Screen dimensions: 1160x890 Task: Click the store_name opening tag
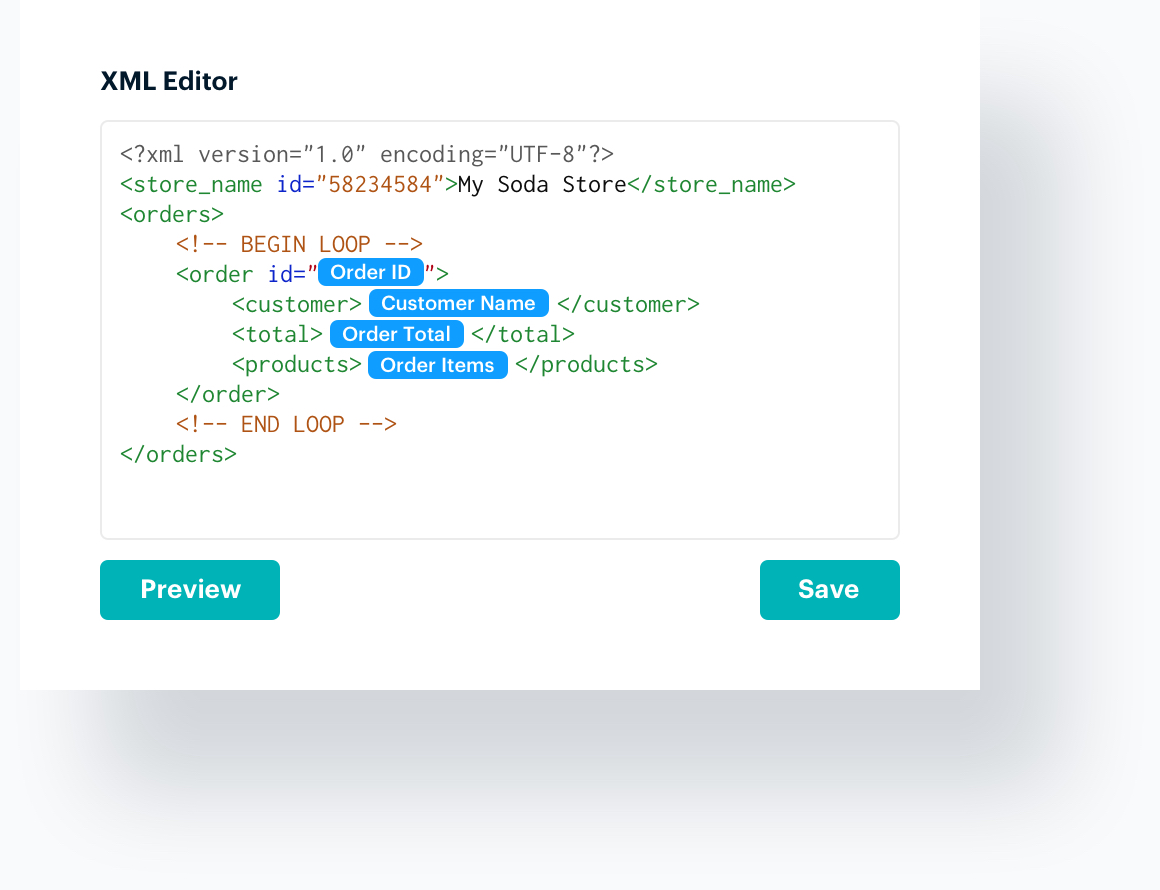(x=190, y=184)
